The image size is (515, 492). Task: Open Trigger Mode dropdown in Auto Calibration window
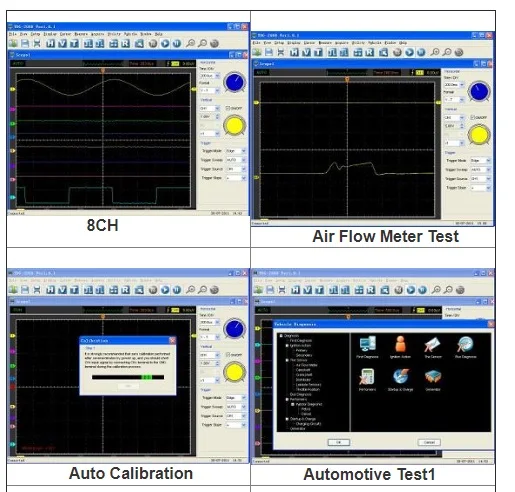pos(236,398)
